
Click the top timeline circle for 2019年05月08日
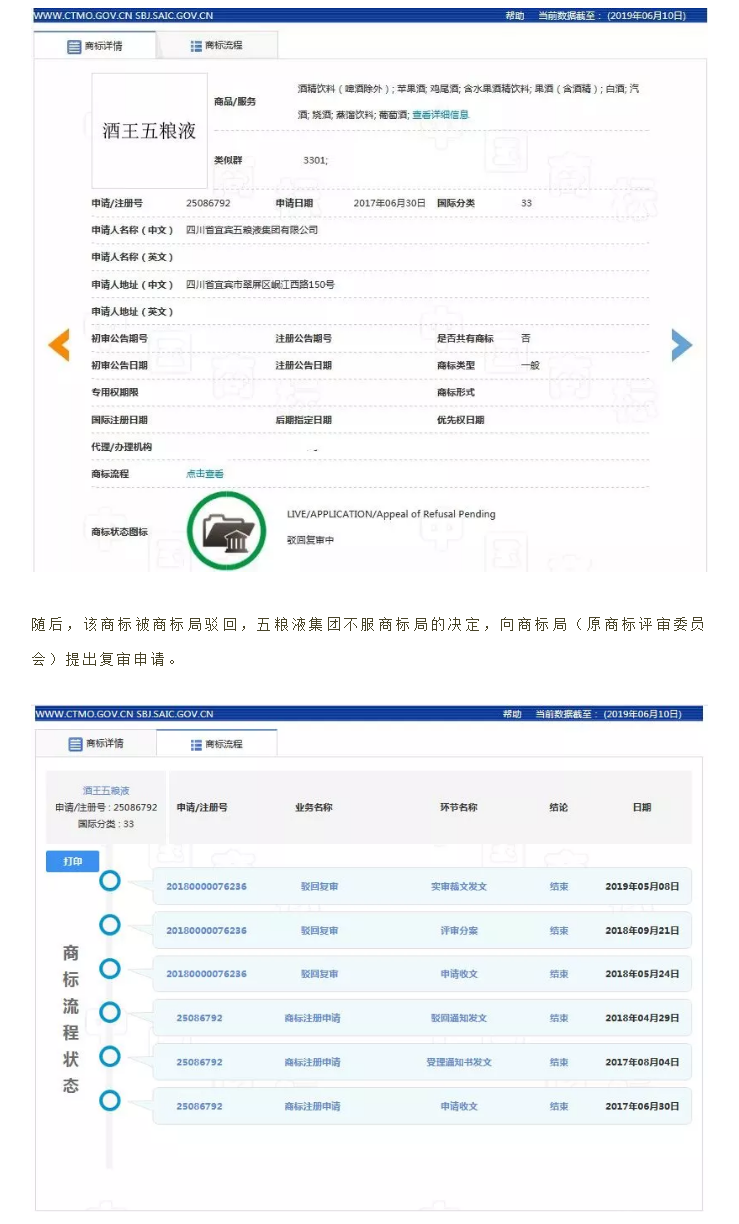coord(110,881)
